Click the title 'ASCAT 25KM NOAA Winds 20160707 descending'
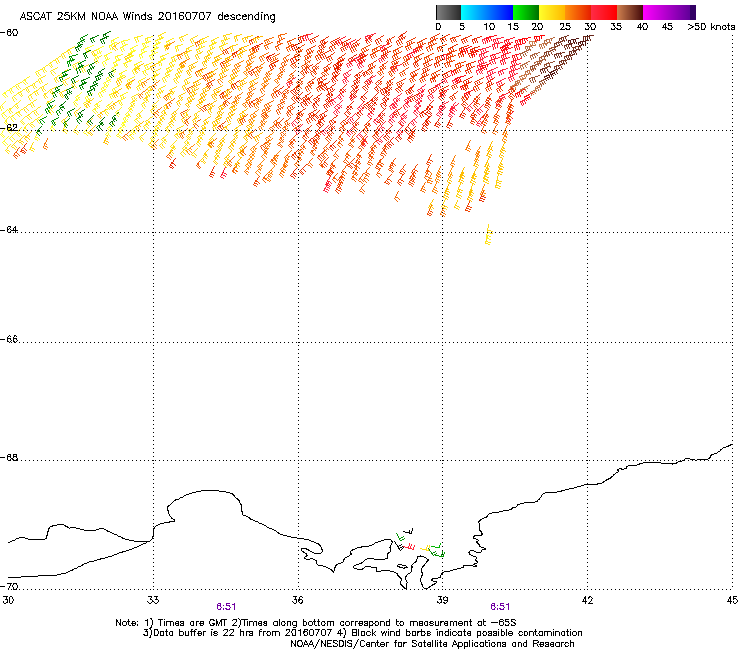The width and height of the screenshot is (740, 650). click(x=147, y=17)
